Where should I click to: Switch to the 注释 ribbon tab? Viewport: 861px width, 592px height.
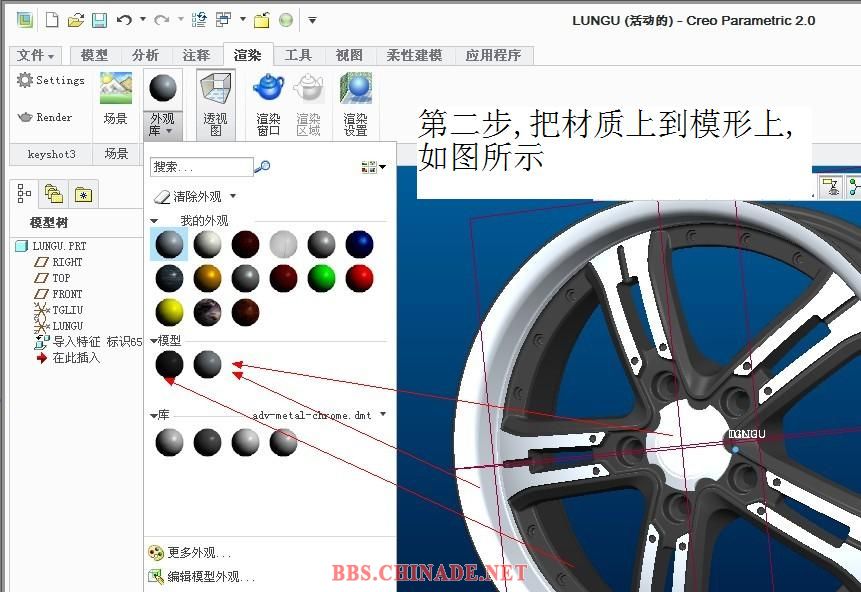196,55
